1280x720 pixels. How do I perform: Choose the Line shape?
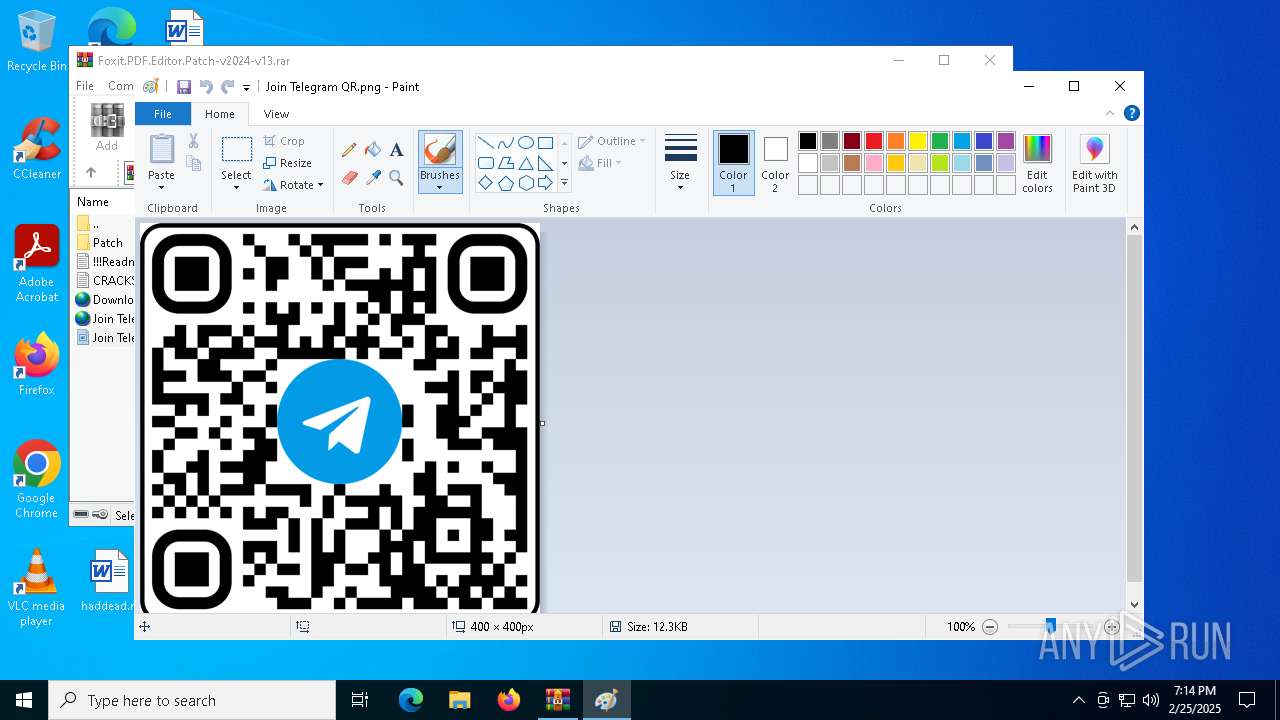(x=485, y=143)
